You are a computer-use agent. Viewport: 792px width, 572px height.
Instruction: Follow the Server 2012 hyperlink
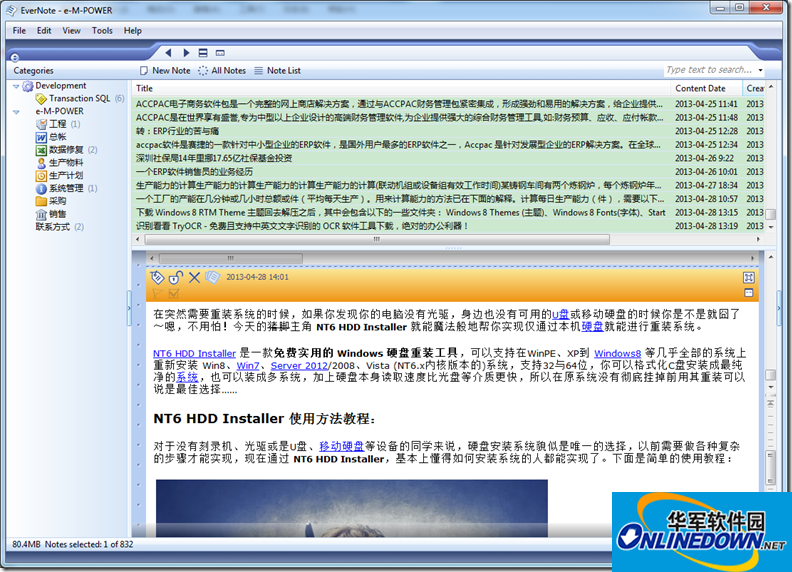coord(299,365)
